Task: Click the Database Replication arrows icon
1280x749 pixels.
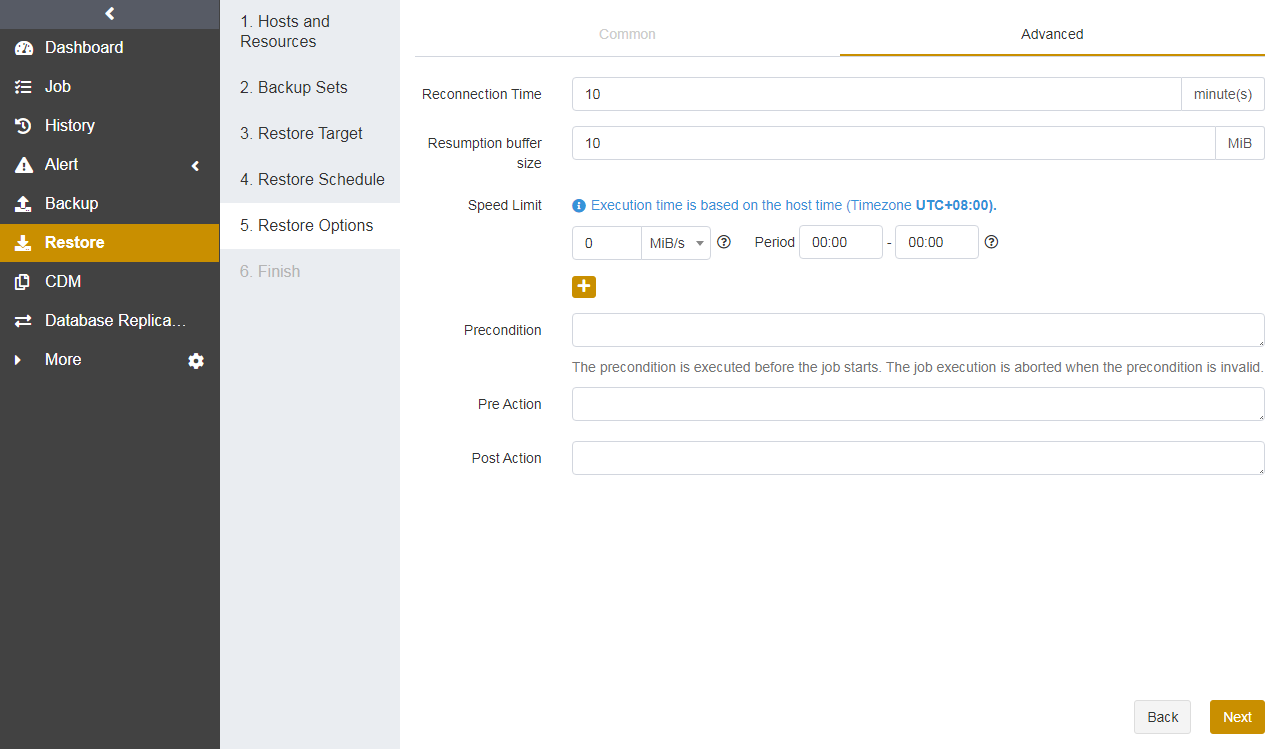Action: click(24, 321)
